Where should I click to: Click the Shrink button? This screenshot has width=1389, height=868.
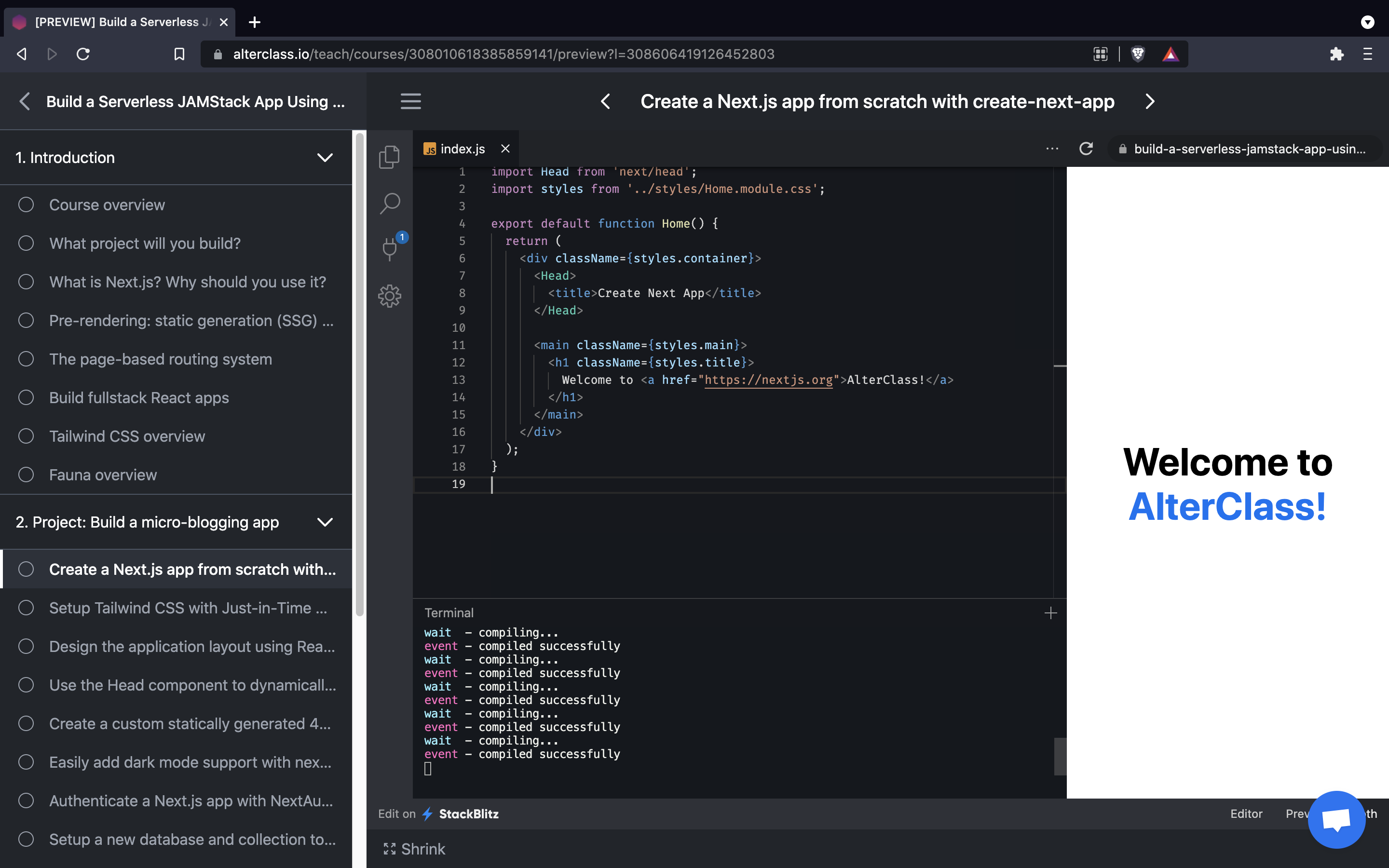(x=414, y=849)
